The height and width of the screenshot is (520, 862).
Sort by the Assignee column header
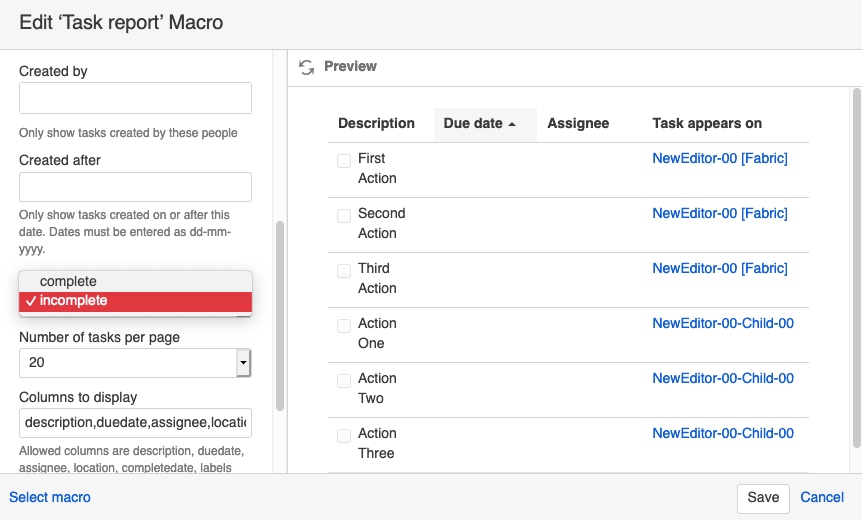coord(578,124)
